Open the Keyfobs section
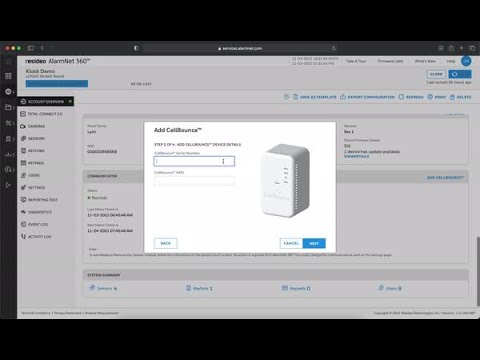The height and width of the screenshot is (360, 480). click(x=32, y=151)
